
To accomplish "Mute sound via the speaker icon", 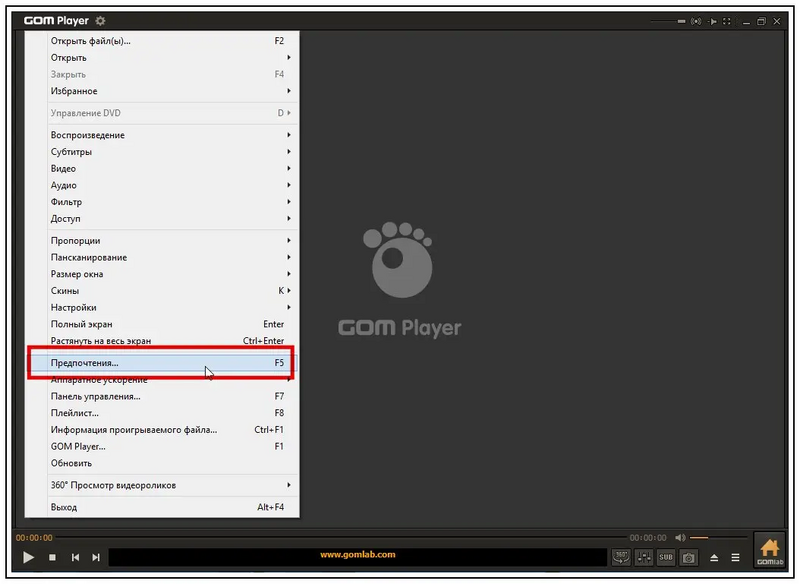I will [x=680, y=538].
